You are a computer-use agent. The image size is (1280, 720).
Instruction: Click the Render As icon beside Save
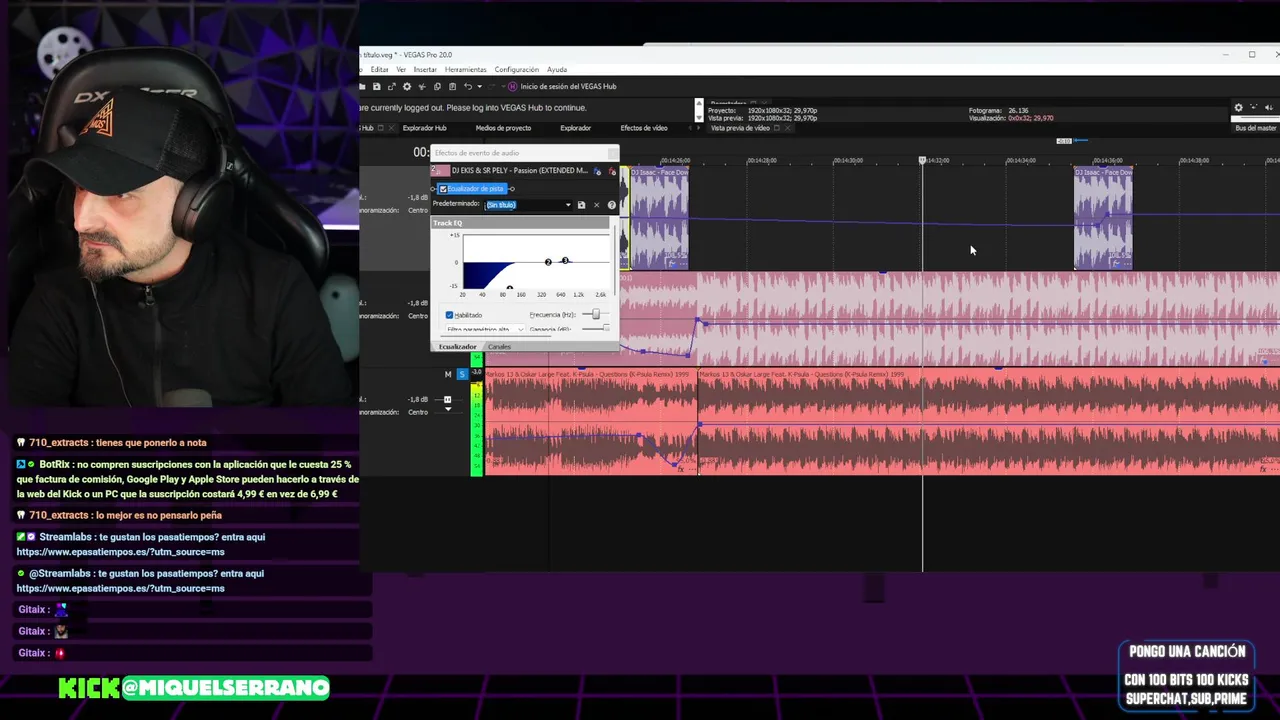(x=392, y=86)
